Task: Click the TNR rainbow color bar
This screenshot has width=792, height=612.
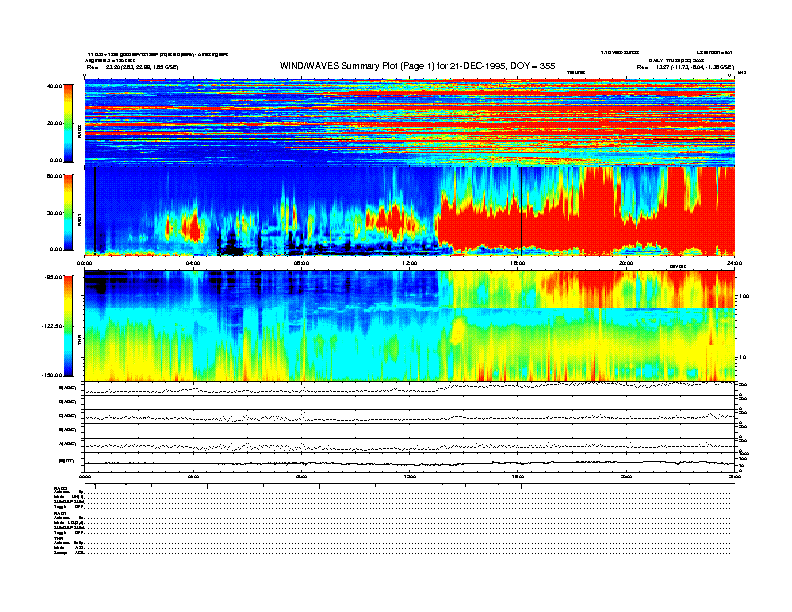Action: 68,326
